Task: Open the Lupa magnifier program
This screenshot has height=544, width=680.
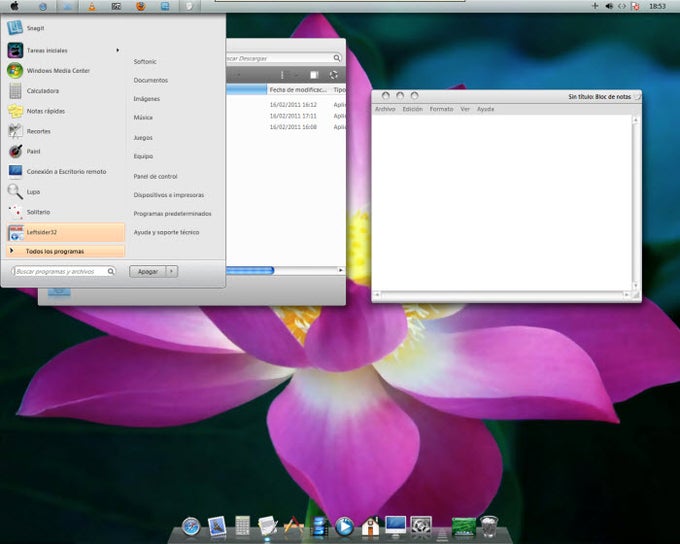Action: 33,191
